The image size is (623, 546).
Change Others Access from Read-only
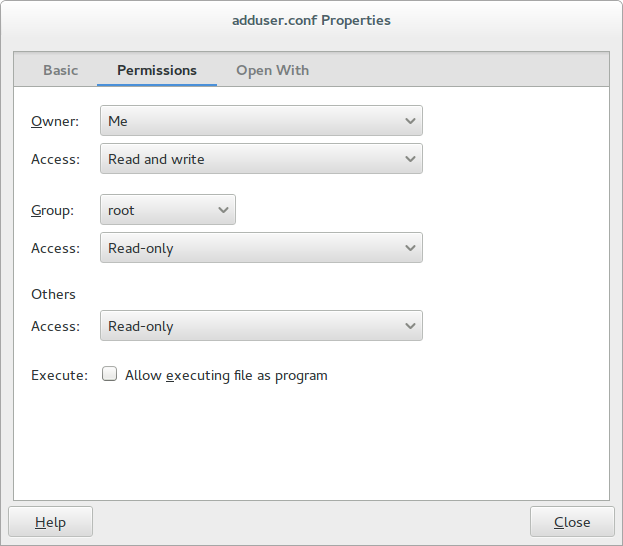coord(261,325)
